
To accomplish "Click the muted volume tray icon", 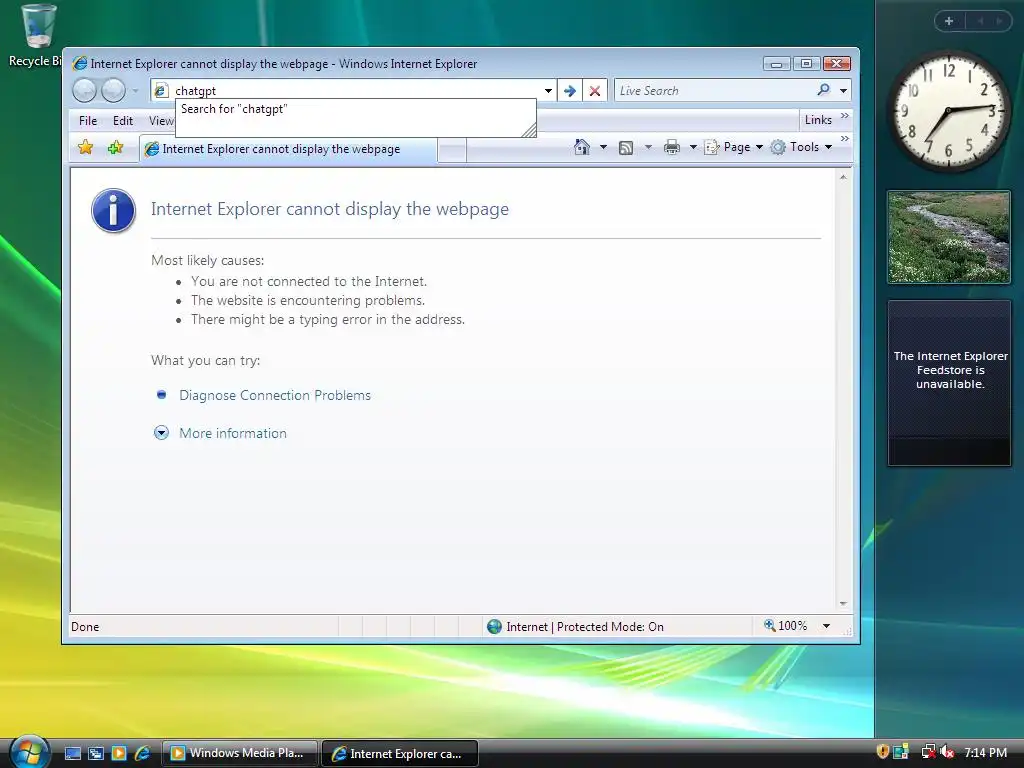I will 947,752.
